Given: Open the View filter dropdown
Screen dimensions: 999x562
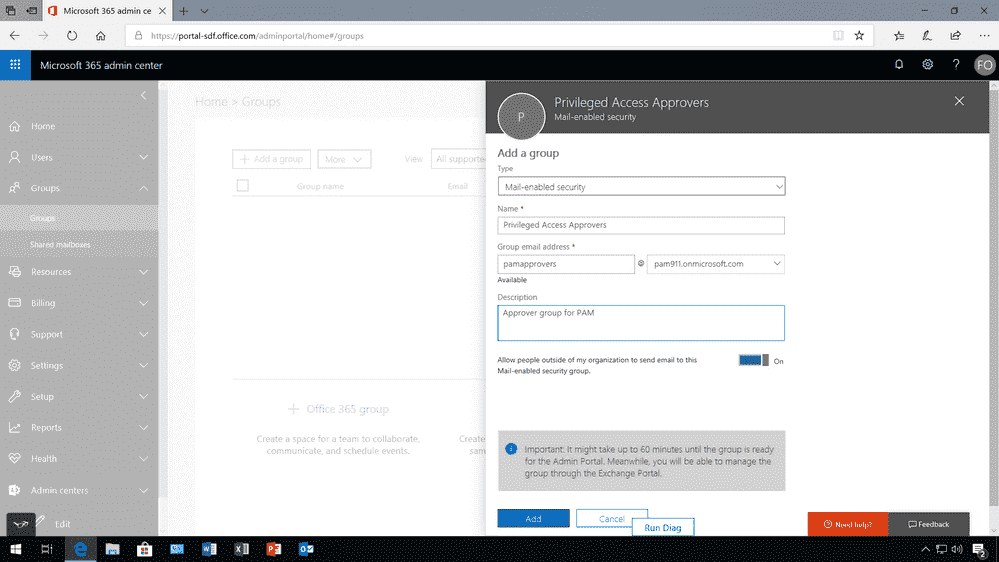Looking at the screenshot, I should point(458,159).
